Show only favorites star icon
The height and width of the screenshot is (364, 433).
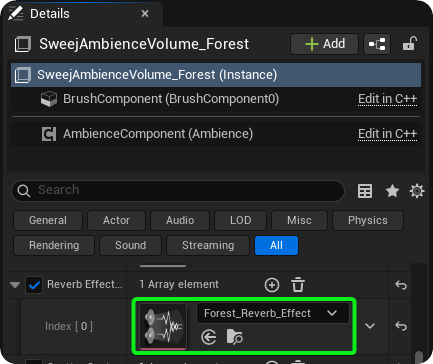(x=392, y=191)
